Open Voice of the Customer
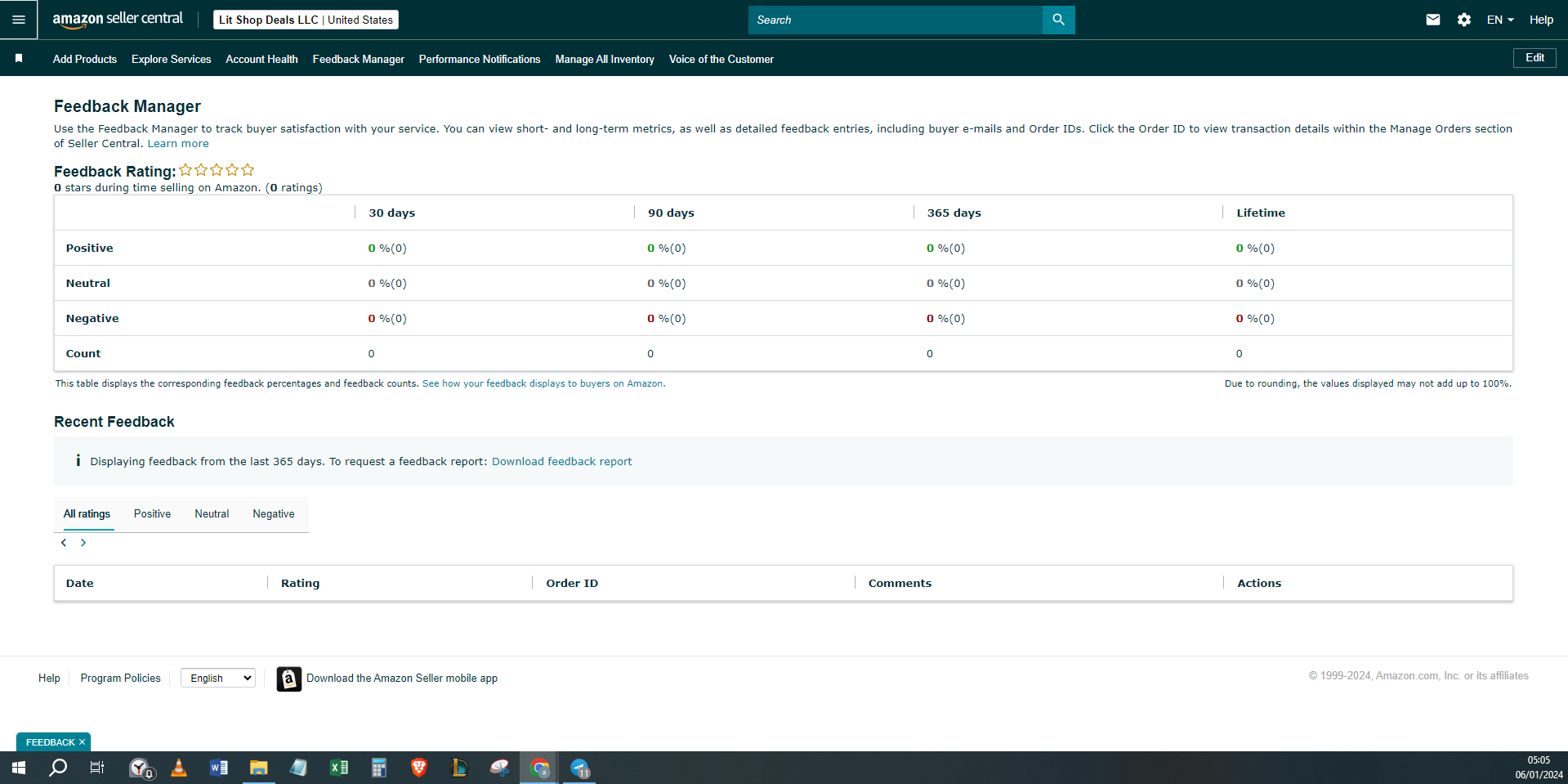The image size is (1568, 784). click(721, 59)
